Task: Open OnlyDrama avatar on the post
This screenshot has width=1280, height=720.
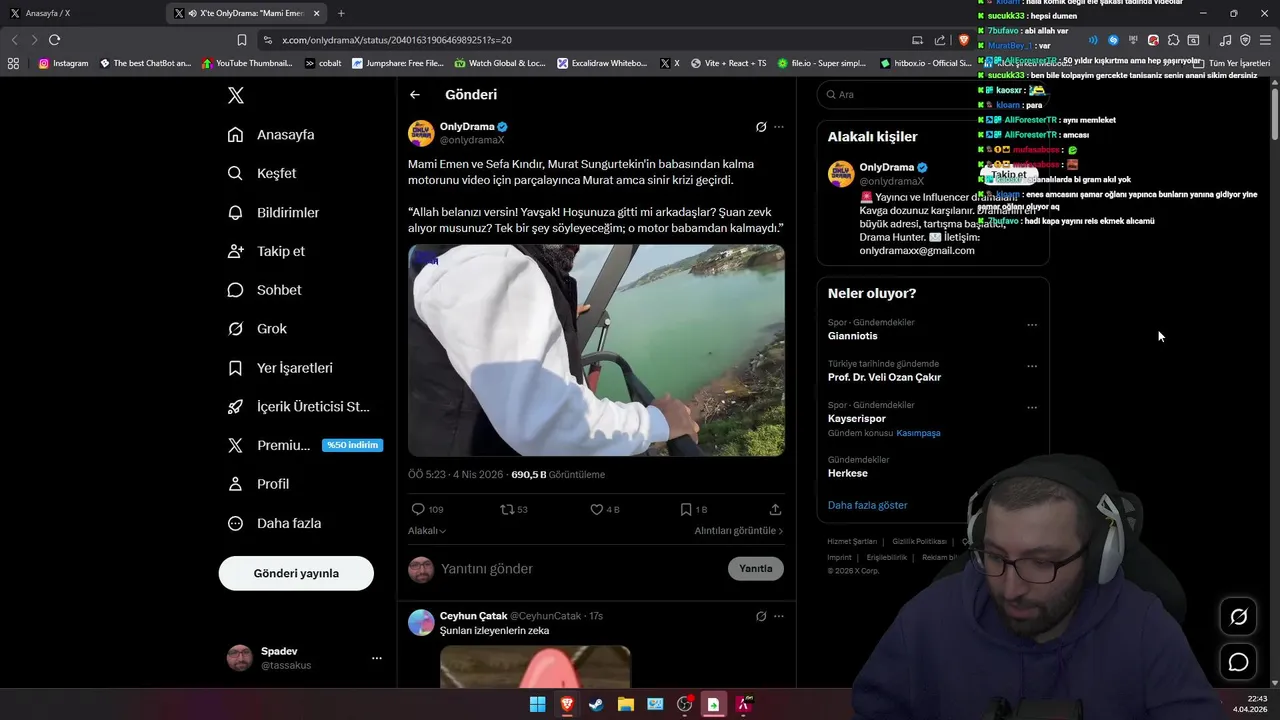Action: 421,133
